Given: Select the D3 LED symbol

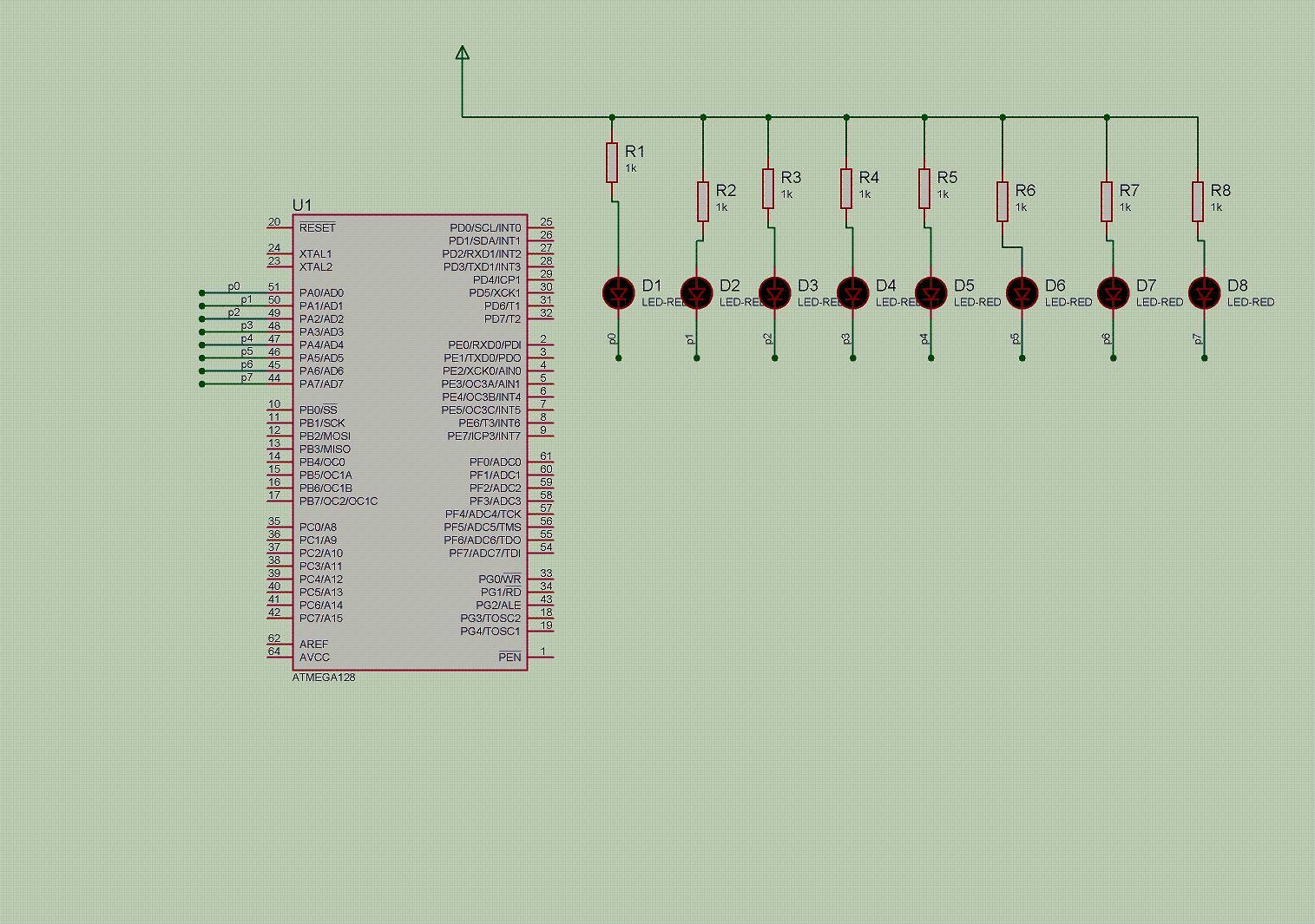Looking at the screenshot, I should click(x=774, y=294).
